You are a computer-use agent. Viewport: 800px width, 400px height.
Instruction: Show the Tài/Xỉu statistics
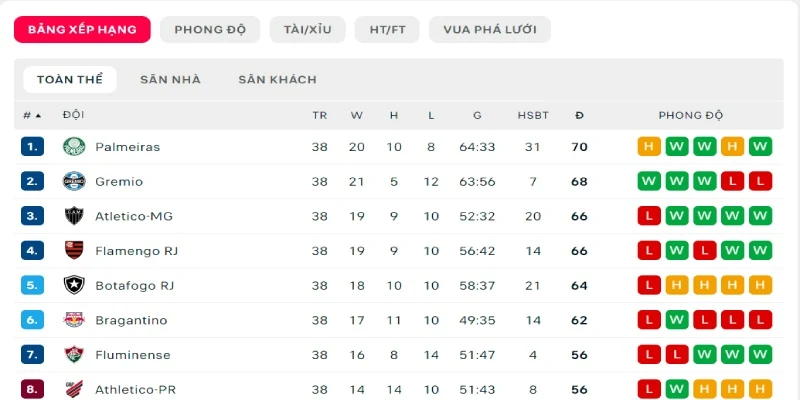pyautogui.click(x=308, y=30)
